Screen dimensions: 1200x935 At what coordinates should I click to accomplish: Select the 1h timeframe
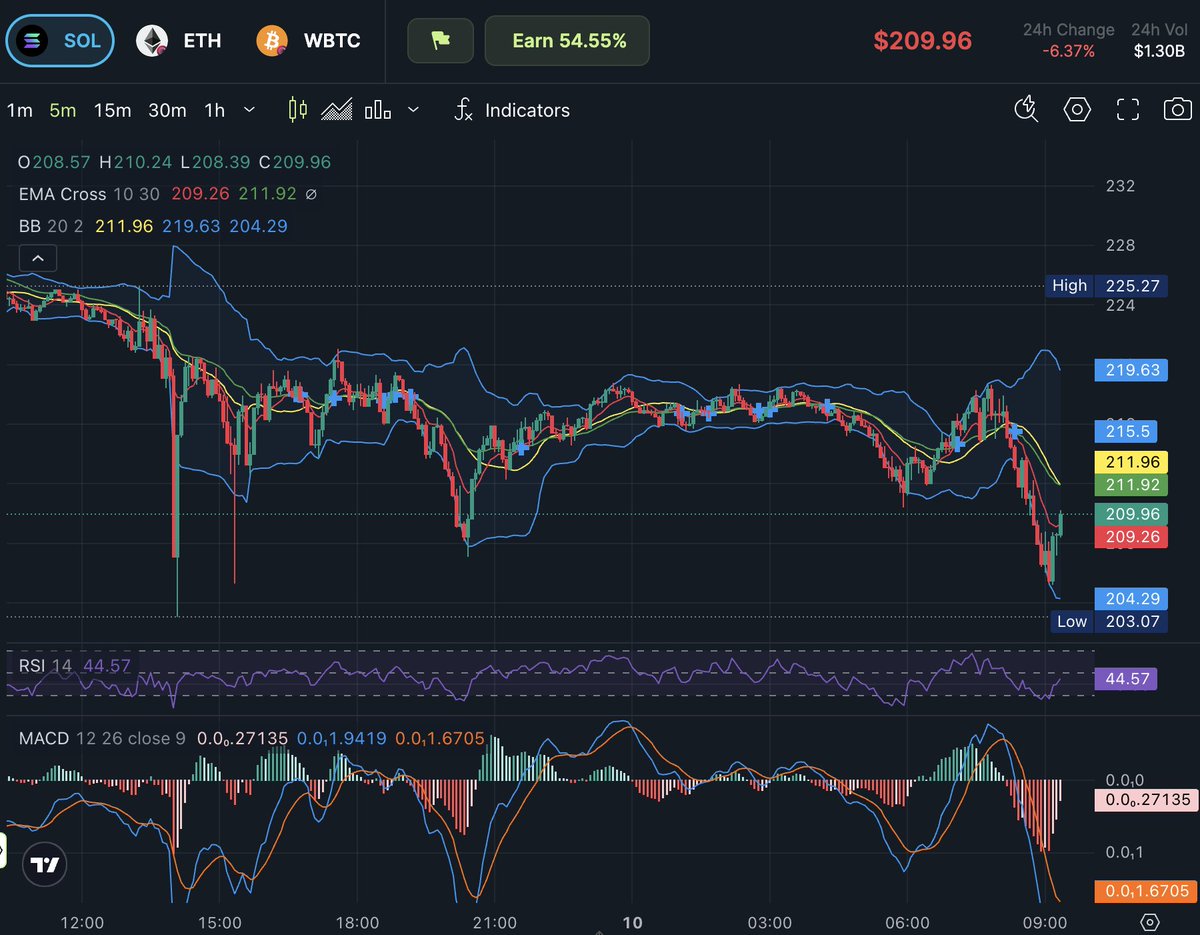[x=215, y=110]
